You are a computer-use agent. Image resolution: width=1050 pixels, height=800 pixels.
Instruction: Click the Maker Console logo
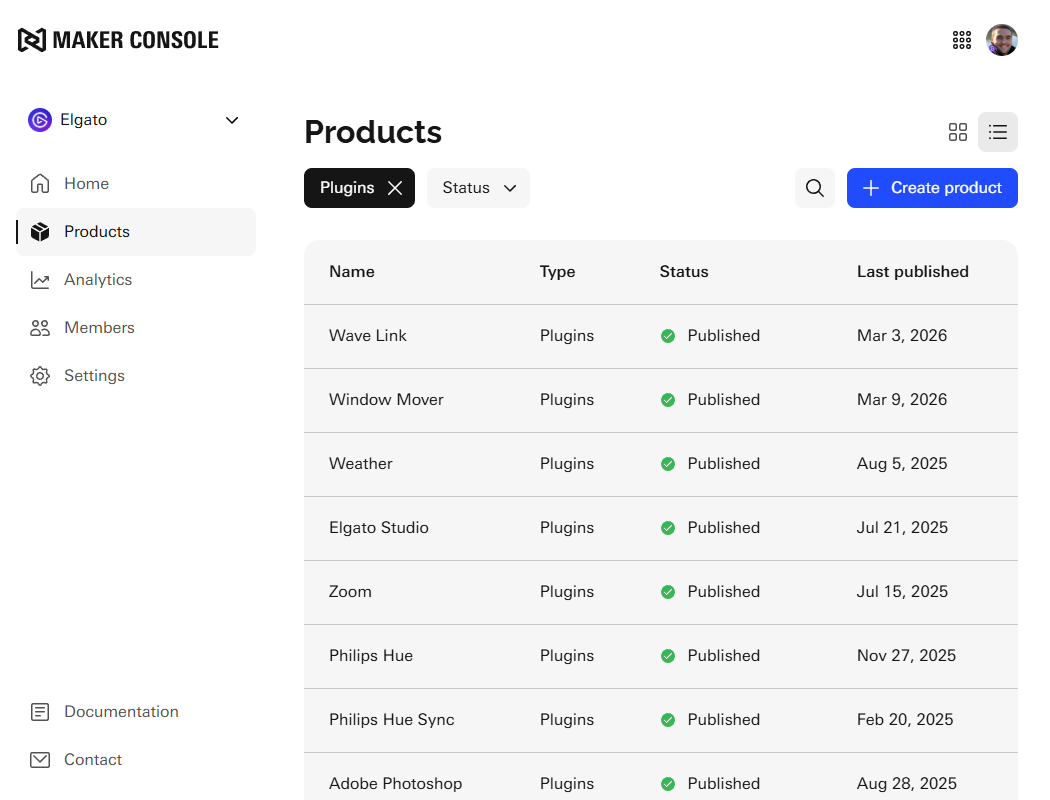click(118, 40)
